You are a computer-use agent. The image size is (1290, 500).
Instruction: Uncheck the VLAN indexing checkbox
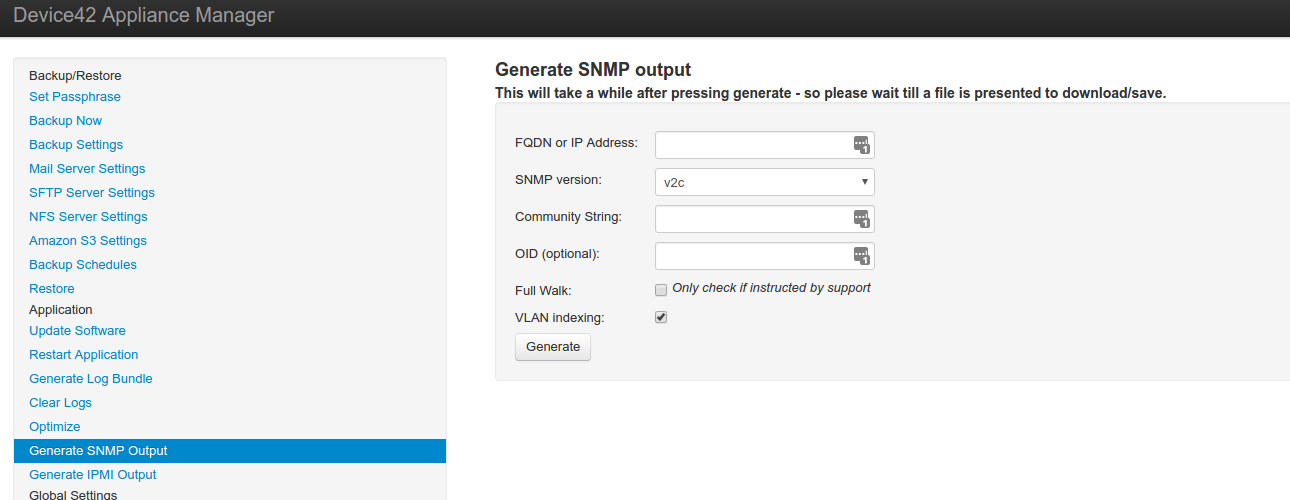coord(661,317)
